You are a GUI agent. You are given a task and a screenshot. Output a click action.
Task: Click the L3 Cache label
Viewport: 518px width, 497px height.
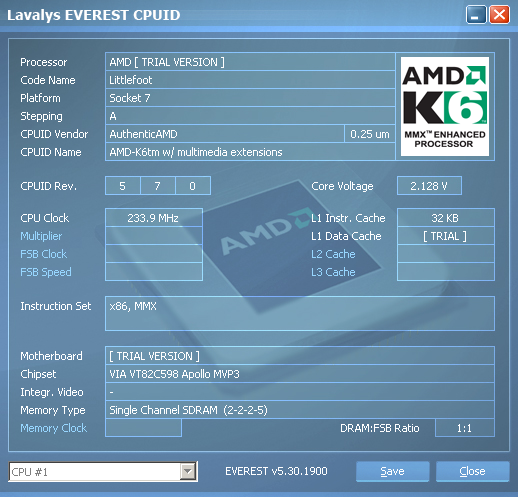click(x=333, y=272)
